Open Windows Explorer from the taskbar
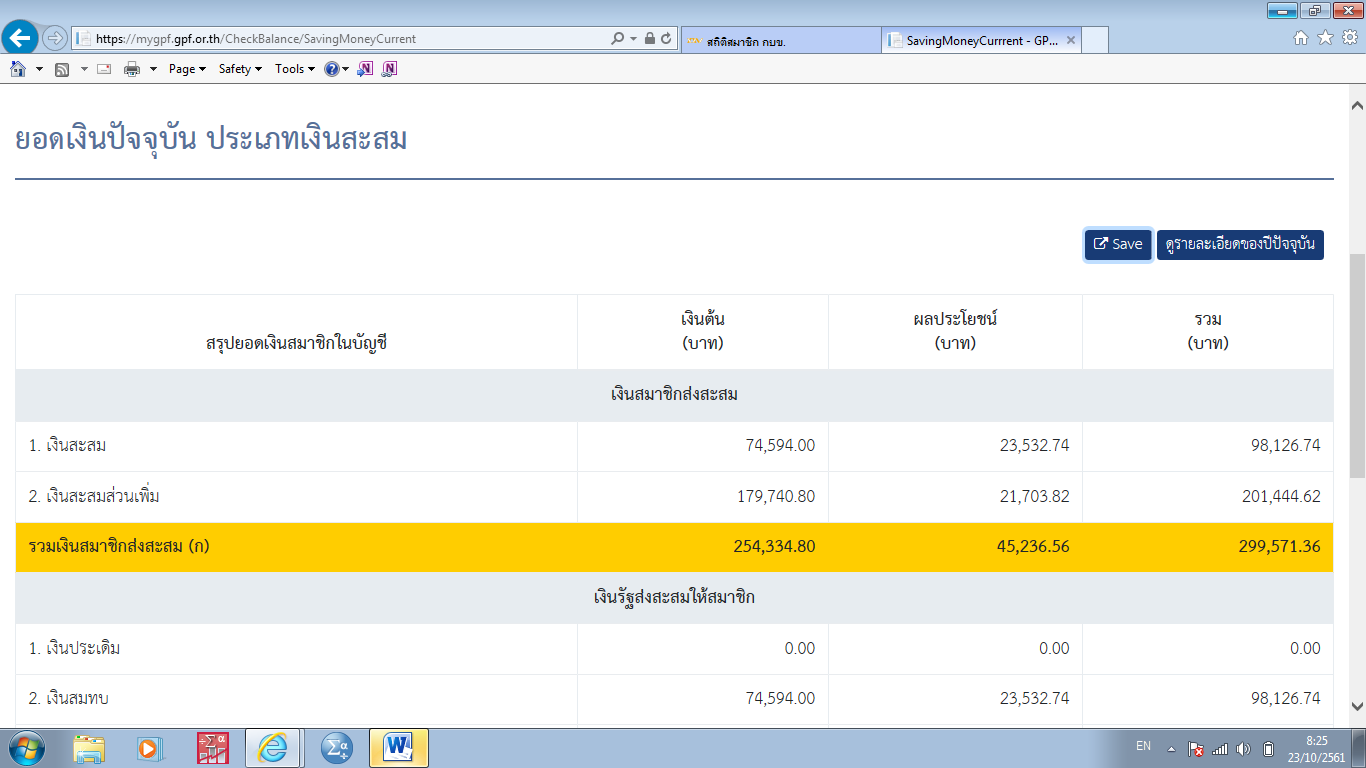Screen dimensions: 1366x768 coord(89,747)
